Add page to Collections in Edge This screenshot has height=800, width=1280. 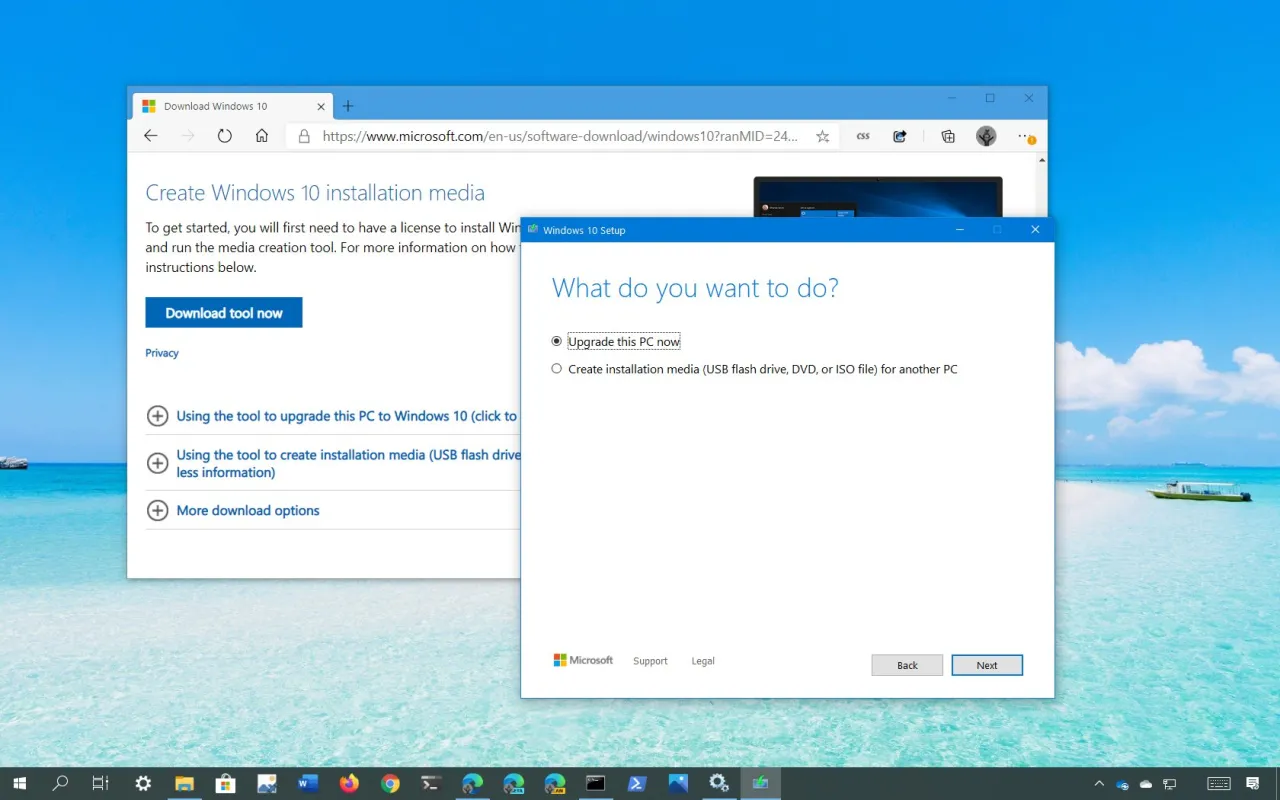pyautogui.click(x=947, y=136)
